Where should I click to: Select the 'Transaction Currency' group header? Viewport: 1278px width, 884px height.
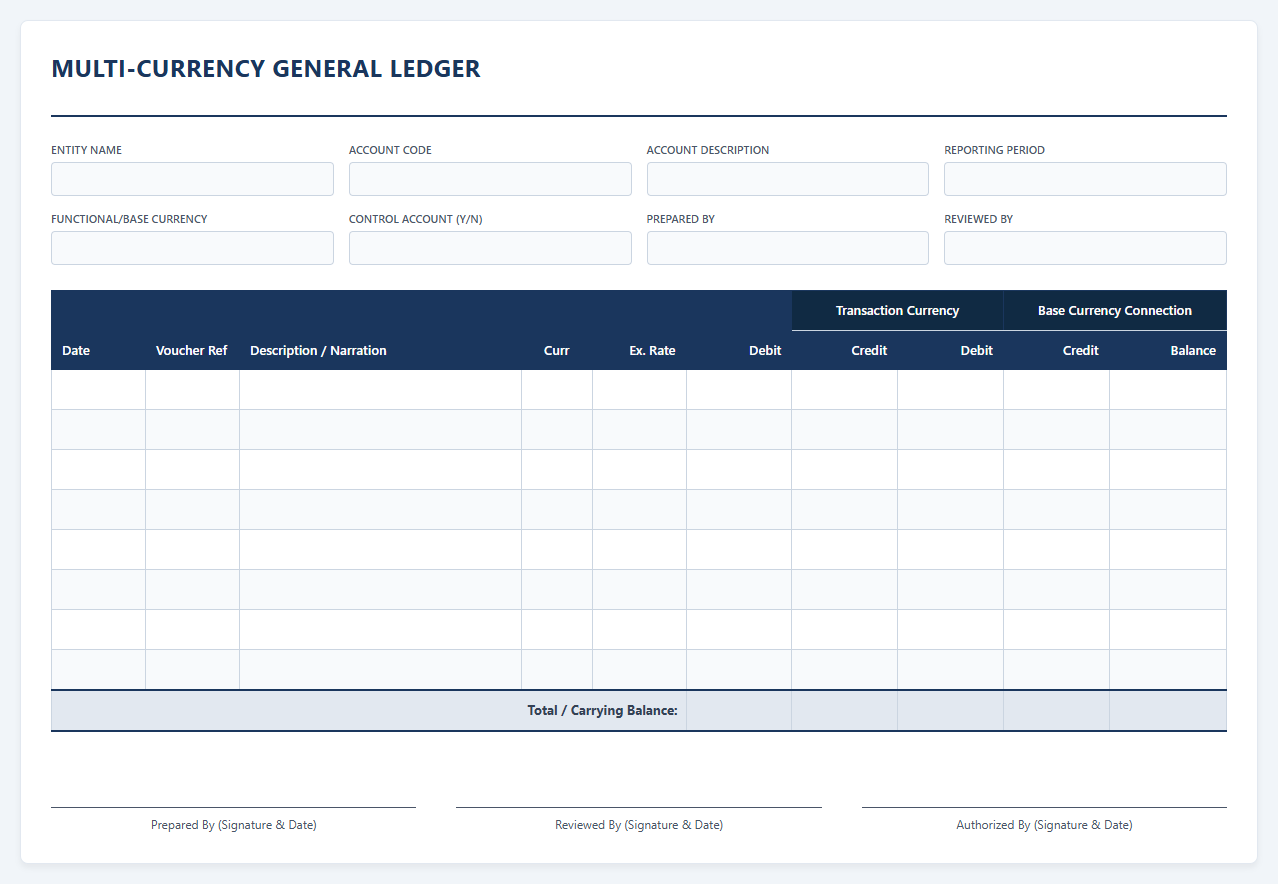897,310
